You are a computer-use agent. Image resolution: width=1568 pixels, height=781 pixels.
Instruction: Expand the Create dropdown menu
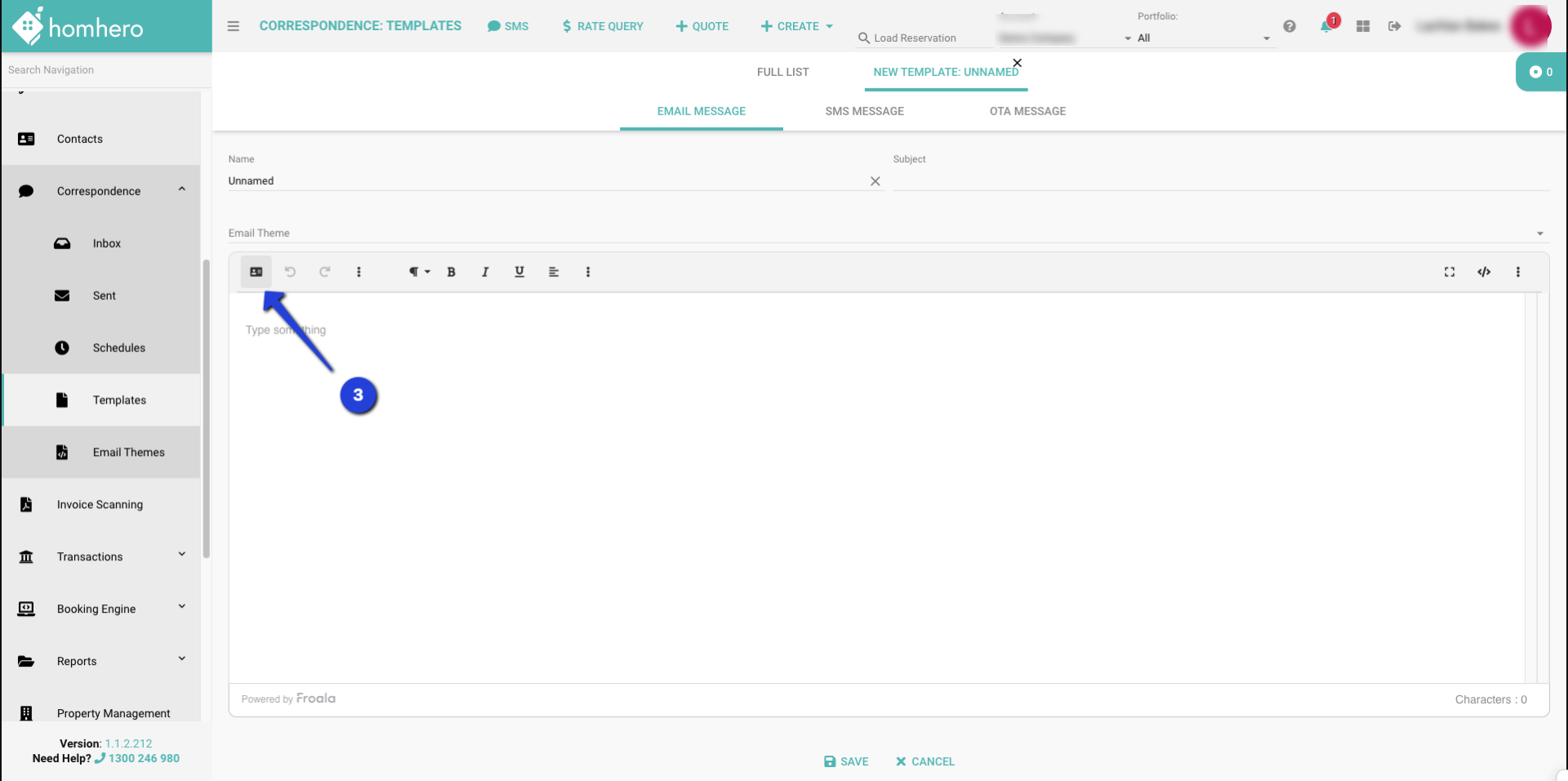tap(796, 26)
